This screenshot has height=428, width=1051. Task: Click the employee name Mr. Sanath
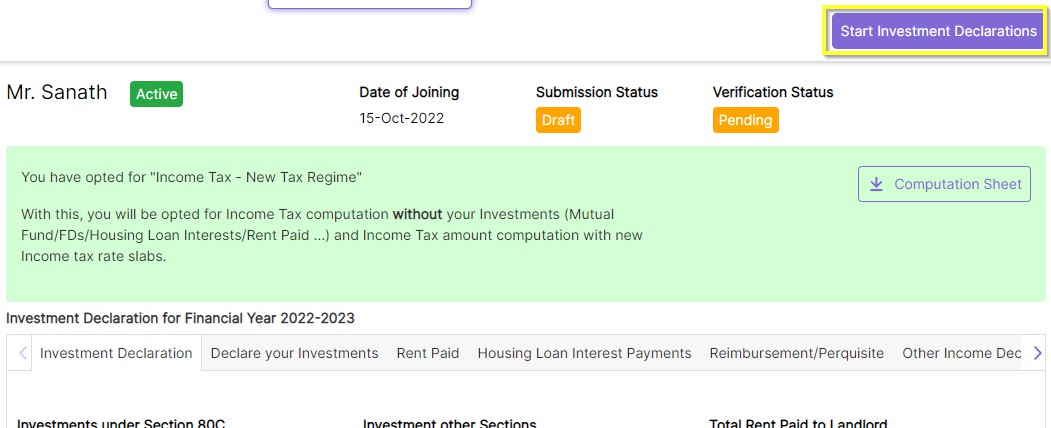[57, 93]
